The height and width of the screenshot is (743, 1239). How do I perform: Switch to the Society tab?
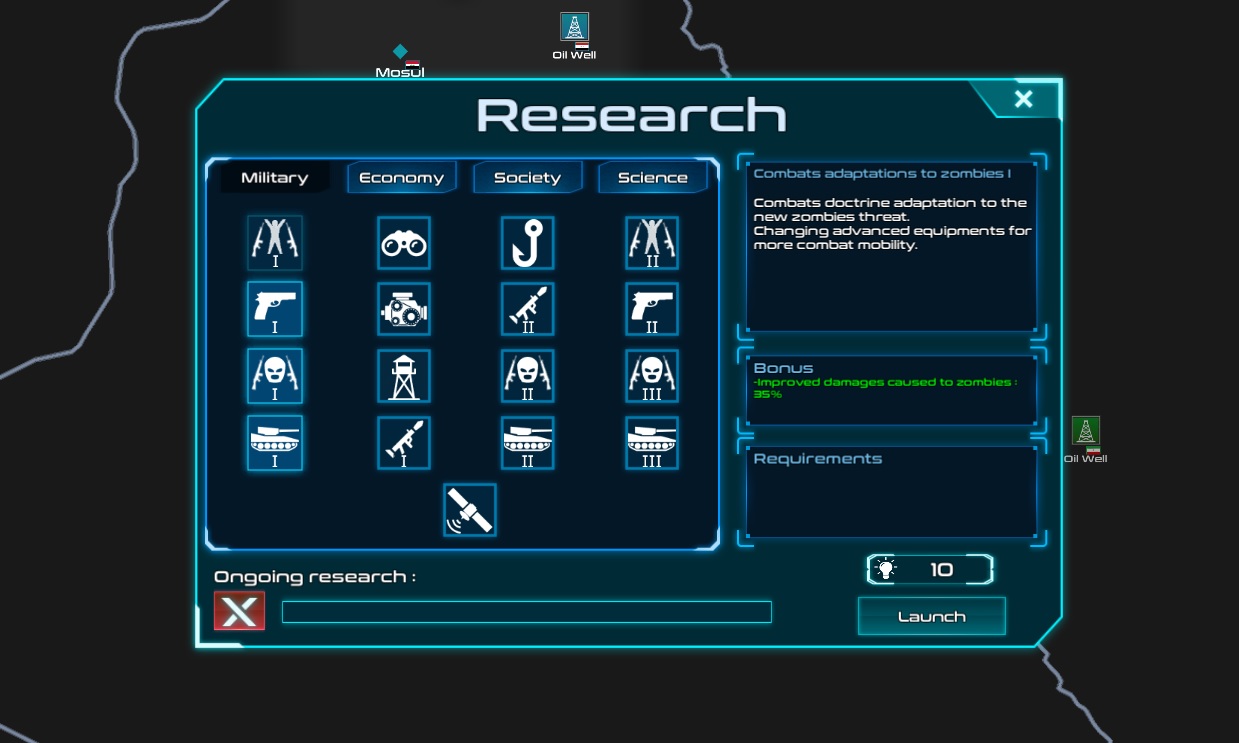coord(528,178)
